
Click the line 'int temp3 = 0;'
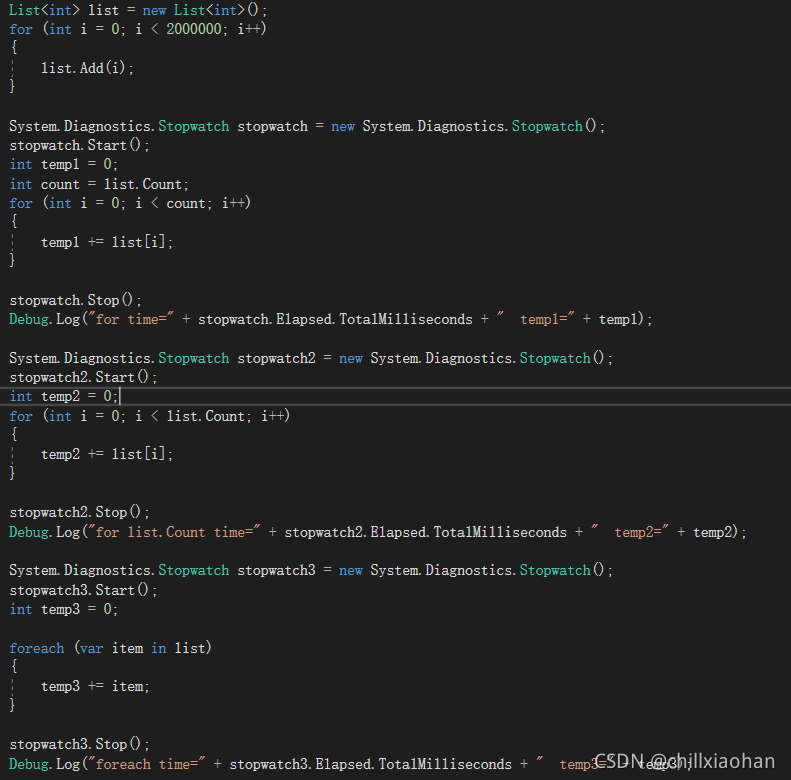pos(64,609)
